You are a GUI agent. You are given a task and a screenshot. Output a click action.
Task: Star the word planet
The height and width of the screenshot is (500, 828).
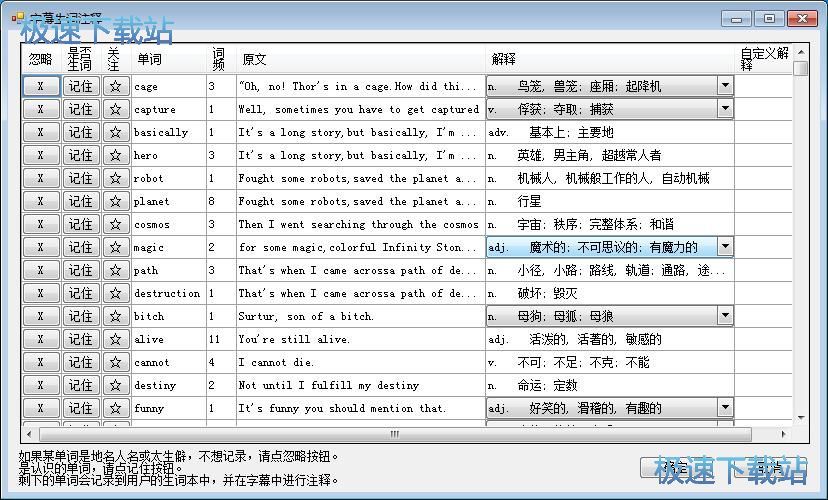click(x=116, y=201)
